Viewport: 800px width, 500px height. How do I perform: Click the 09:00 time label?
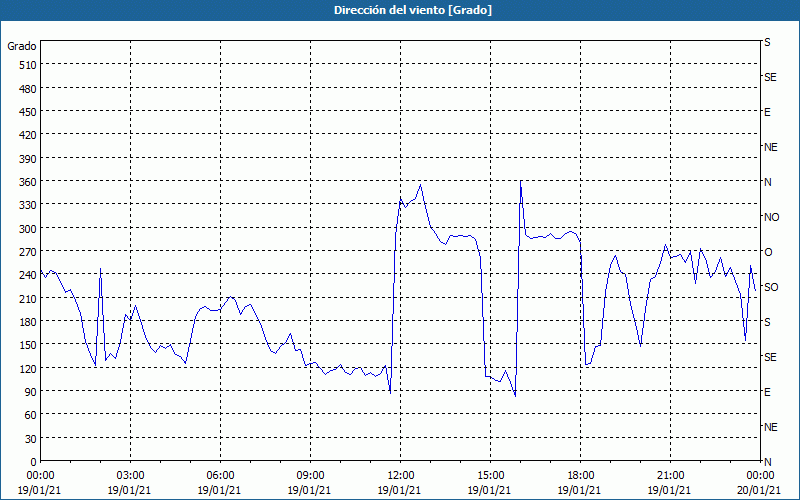click(310, 476)
